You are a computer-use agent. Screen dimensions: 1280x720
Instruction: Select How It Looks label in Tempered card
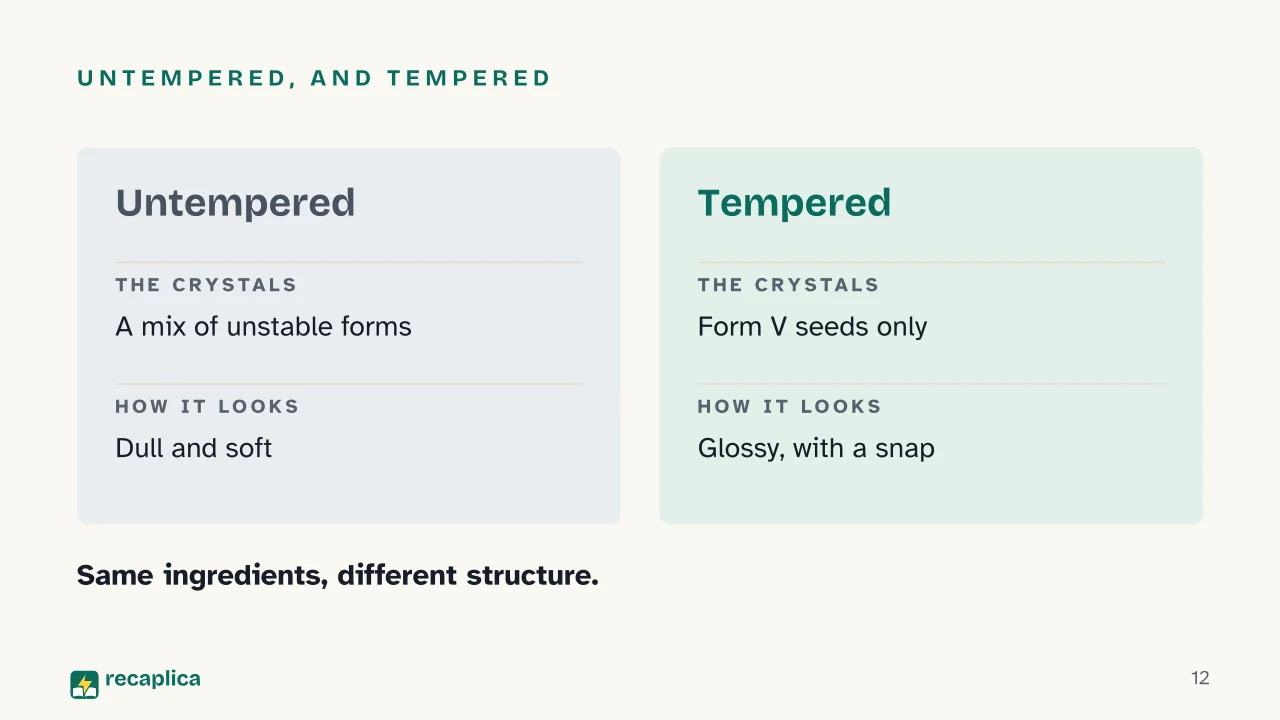[789, 406]
